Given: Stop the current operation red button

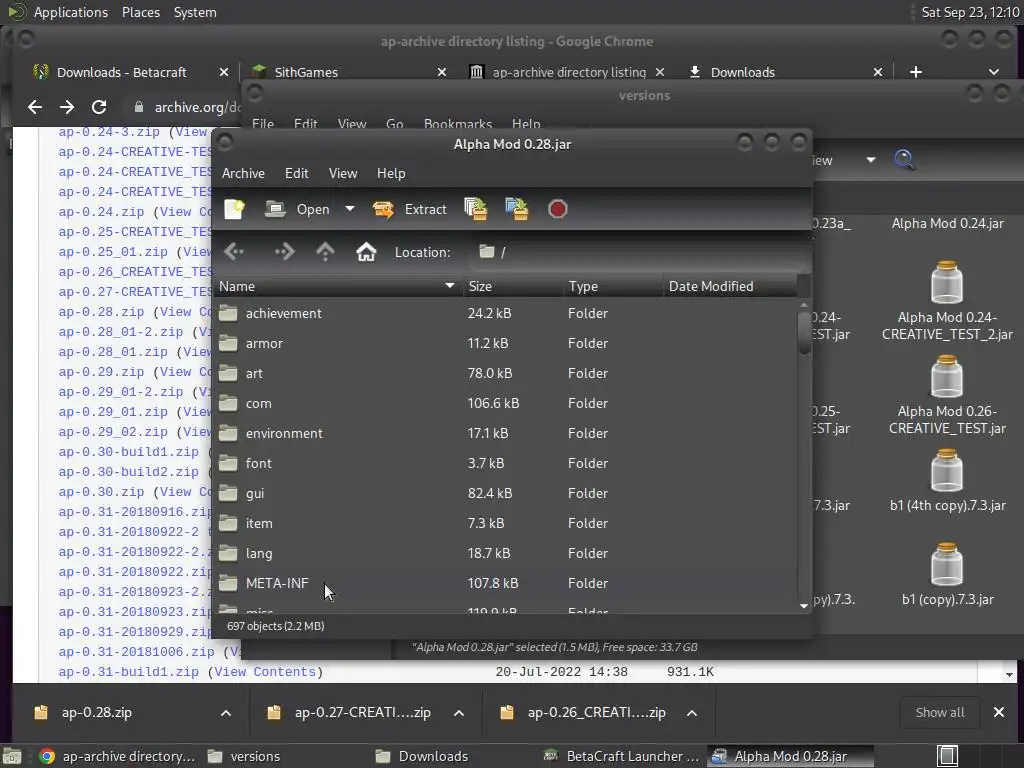Looking at the screenshot, I should point(557,209).
